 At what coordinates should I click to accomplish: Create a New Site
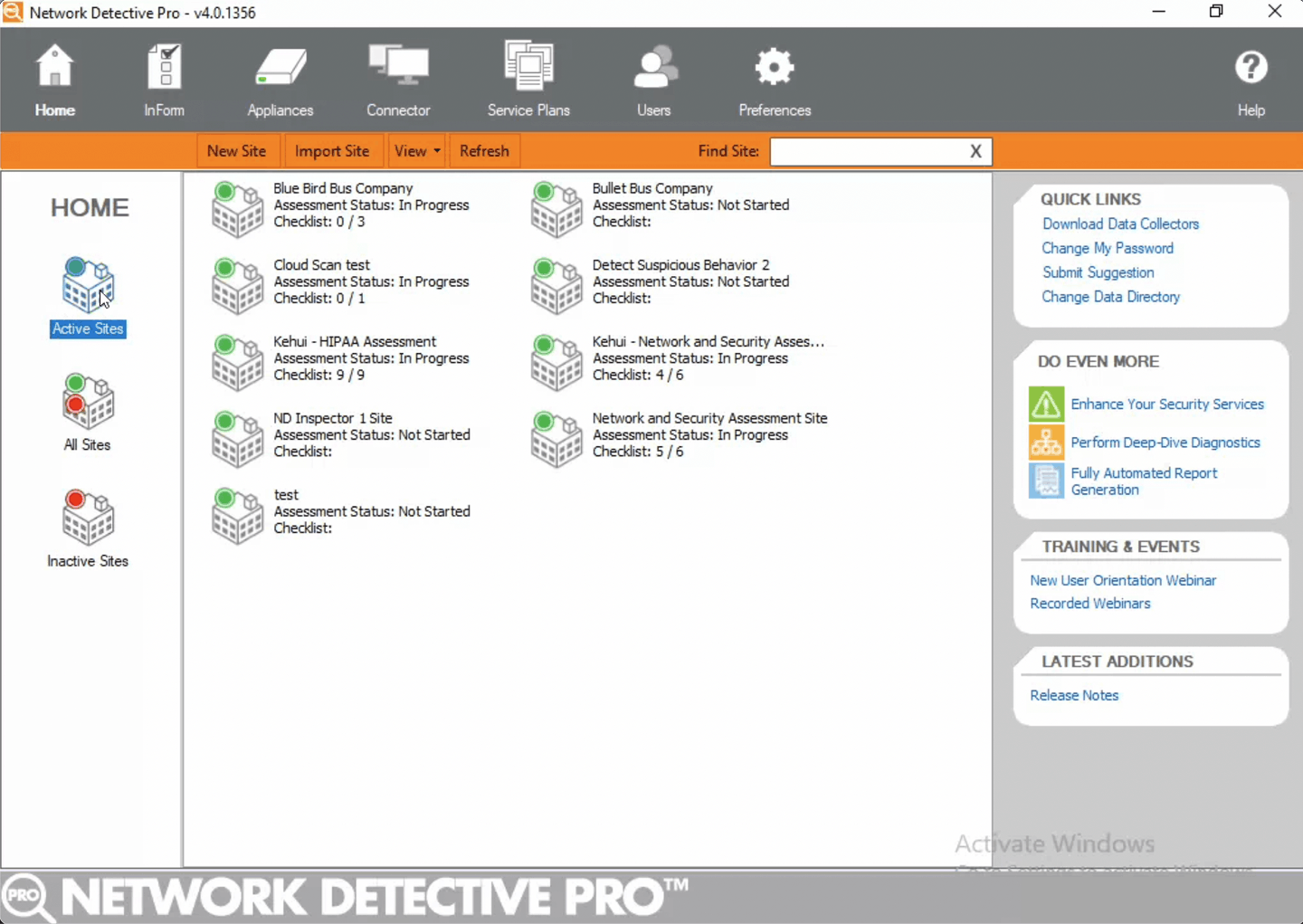pos(237,150)
